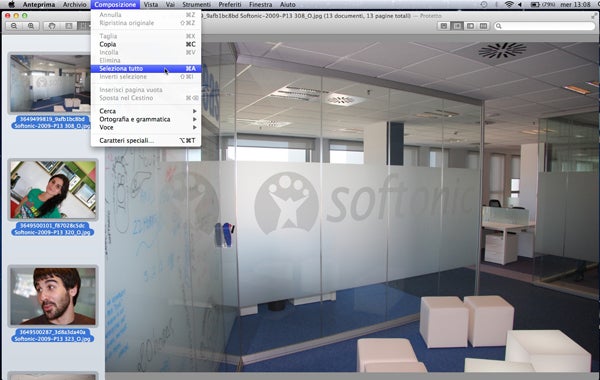Open the Preferiti menu
This screenshot has height=380, width=600.
coord(230,5)
